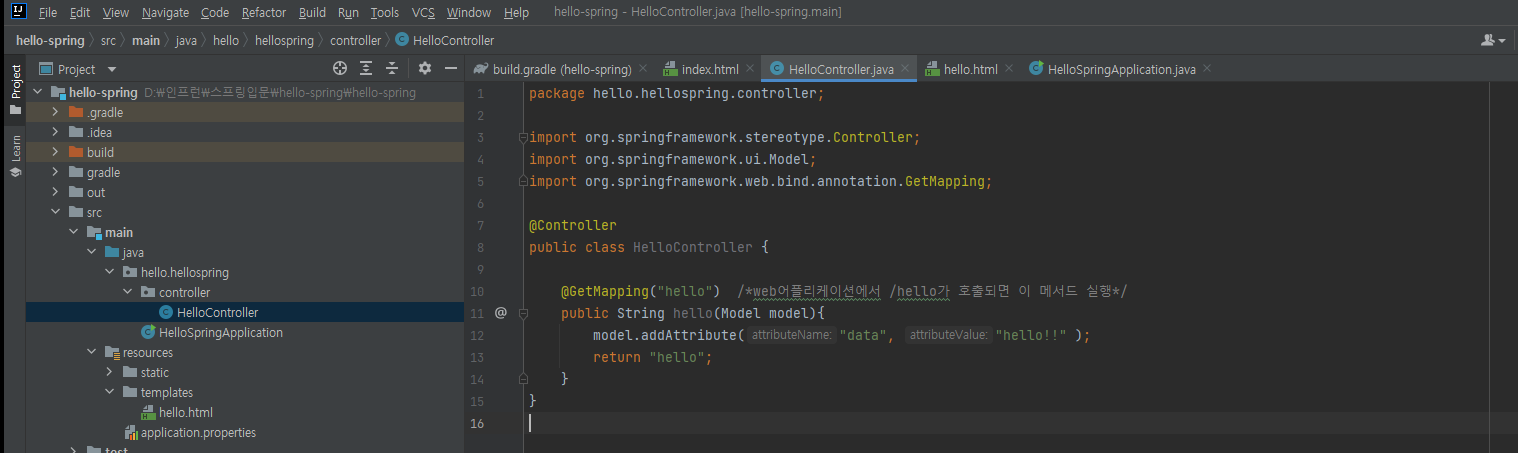Image resolution: width=1518 pixels, height=453 pixels.
Task: Hide the Project panel with minus icon
Action: 451,68
